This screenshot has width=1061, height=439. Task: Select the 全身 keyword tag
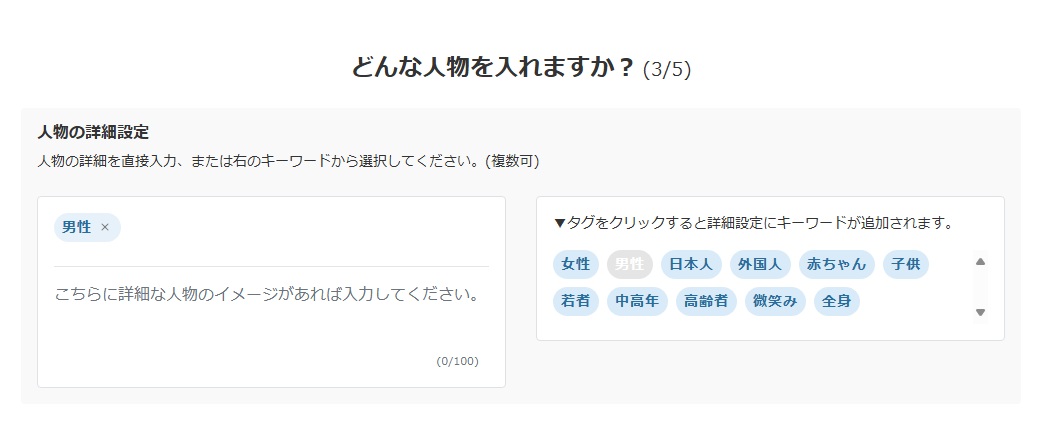[836, 301]
